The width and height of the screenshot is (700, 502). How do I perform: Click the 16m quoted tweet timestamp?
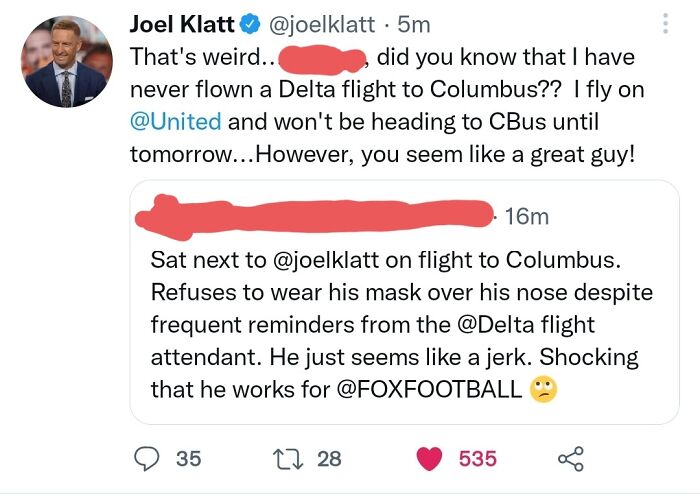(x=526, y=216)
